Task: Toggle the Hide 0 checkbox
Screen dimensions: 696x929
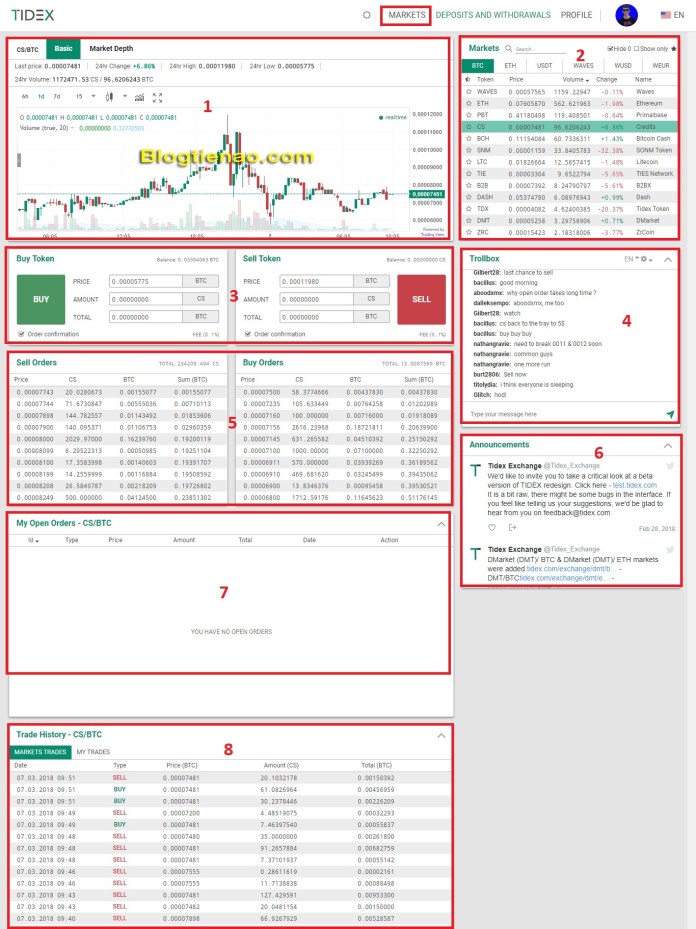Action: coord(610,49)
